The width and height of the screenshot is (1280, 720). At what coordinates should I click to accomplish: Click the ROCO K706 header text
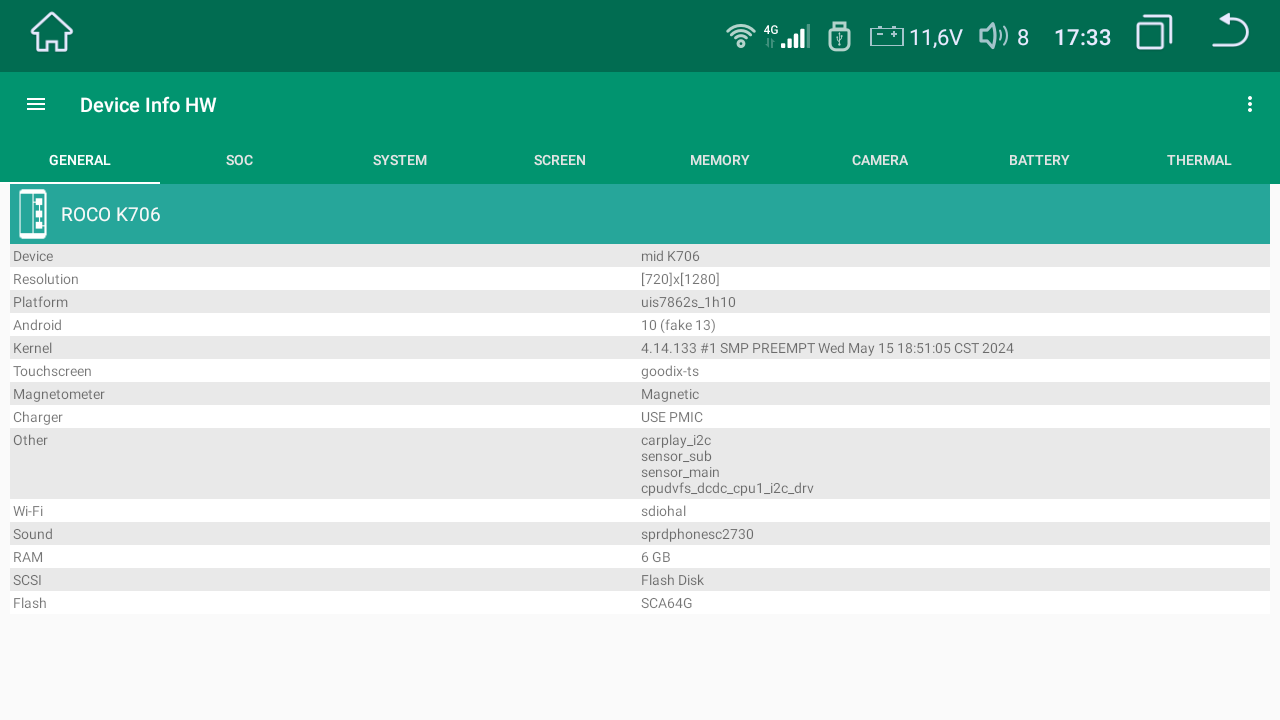click(x=111, y=214)
